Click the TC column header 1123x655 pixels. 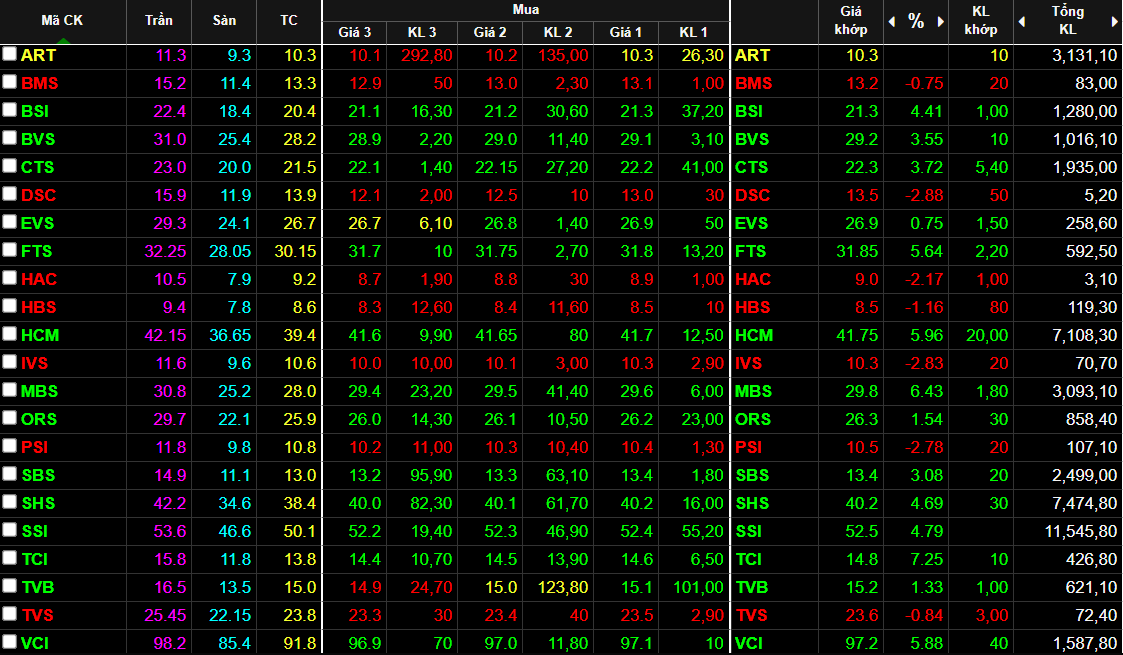[288, 21]
